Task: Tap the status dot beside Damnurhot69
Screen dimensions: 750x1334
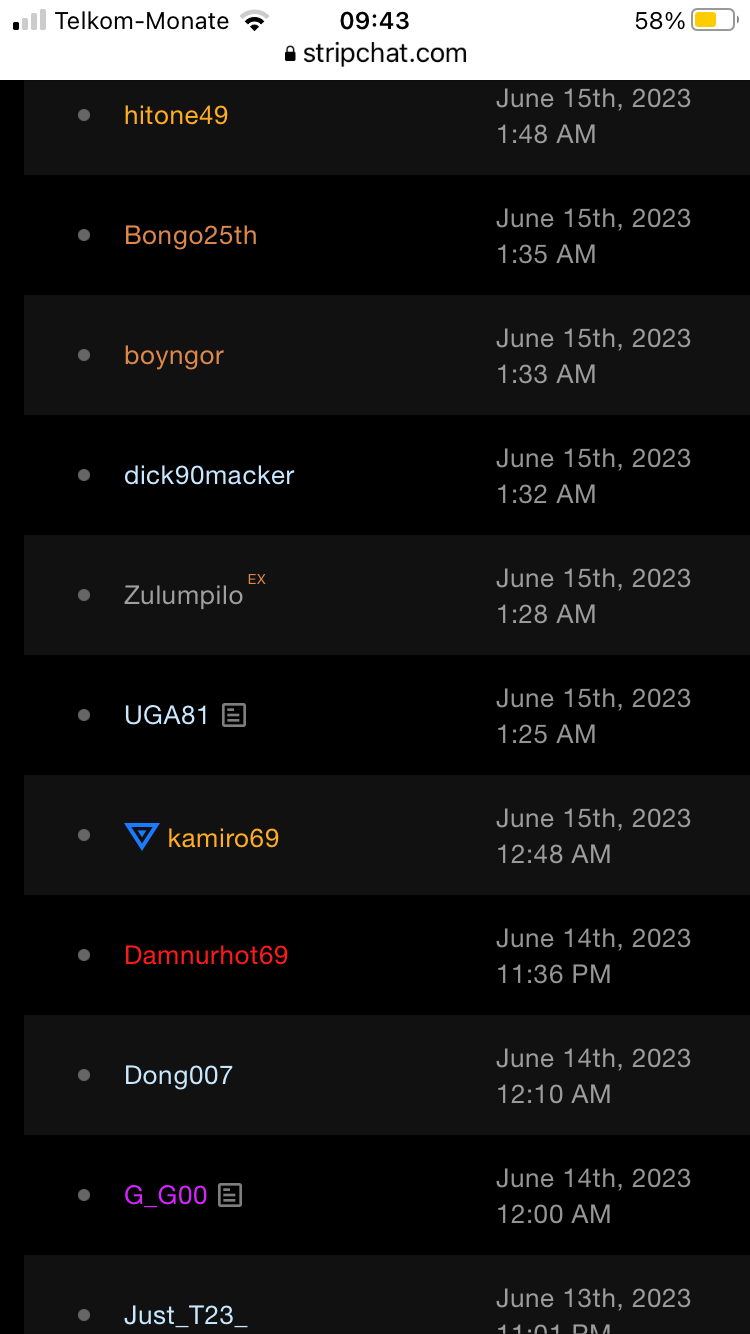Action: 84,955
